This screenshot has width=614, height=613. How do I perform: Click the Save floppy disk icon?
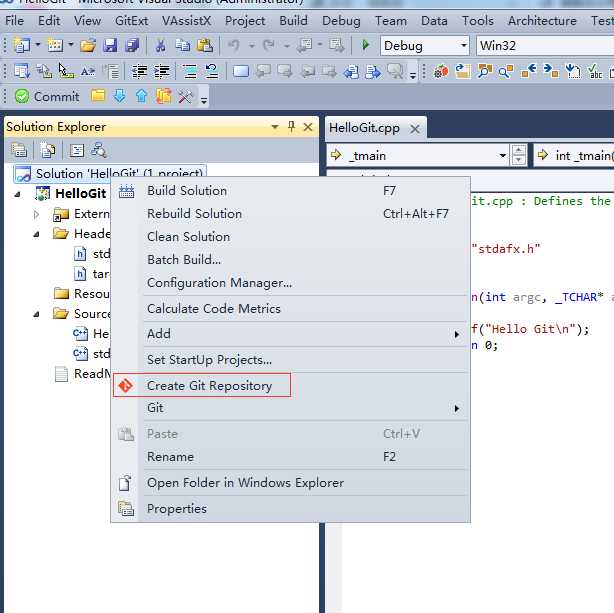[110, 46]
